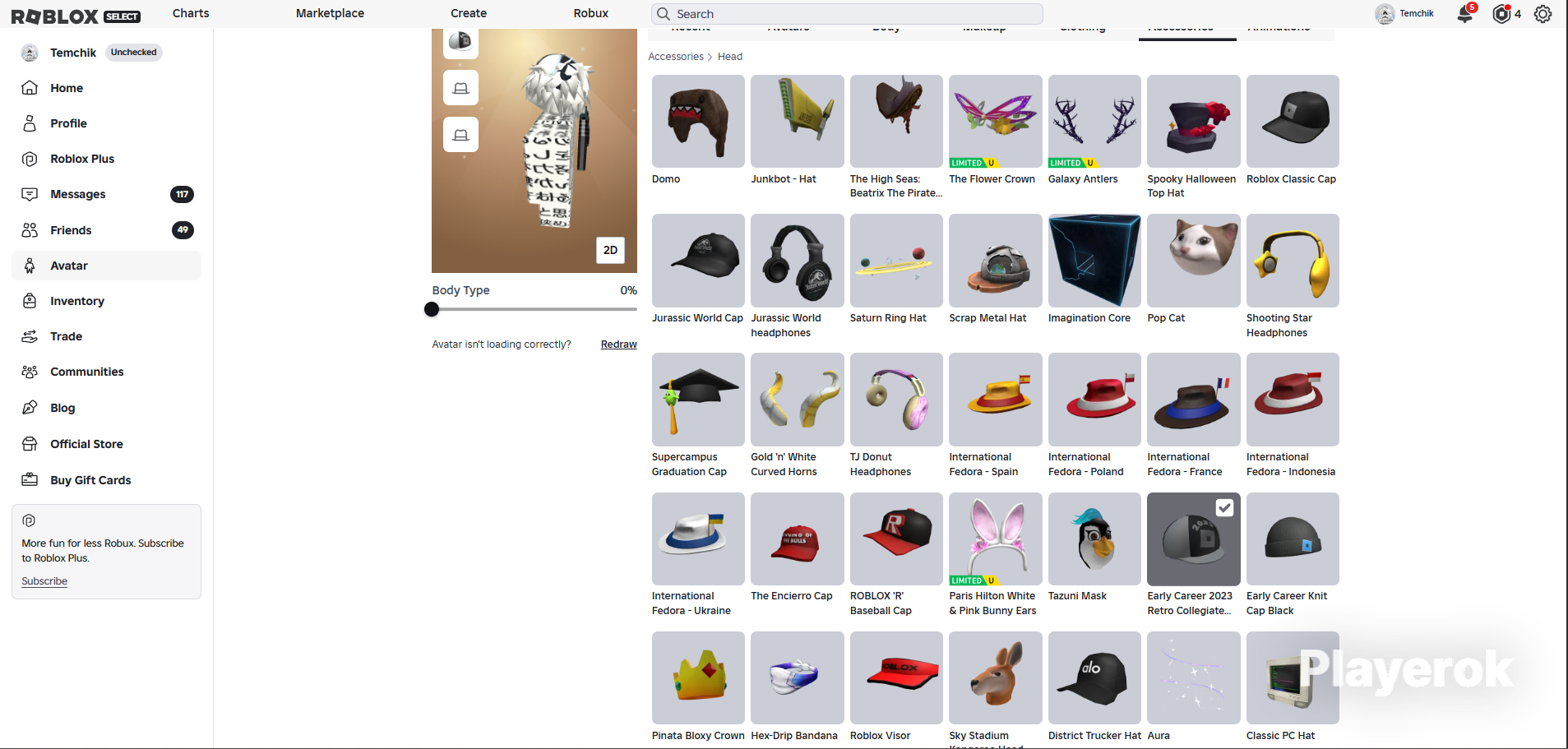Select The Flower Crown thumbnail
Viewport: 1568px width, 749px height.
(x=996, y=122)
